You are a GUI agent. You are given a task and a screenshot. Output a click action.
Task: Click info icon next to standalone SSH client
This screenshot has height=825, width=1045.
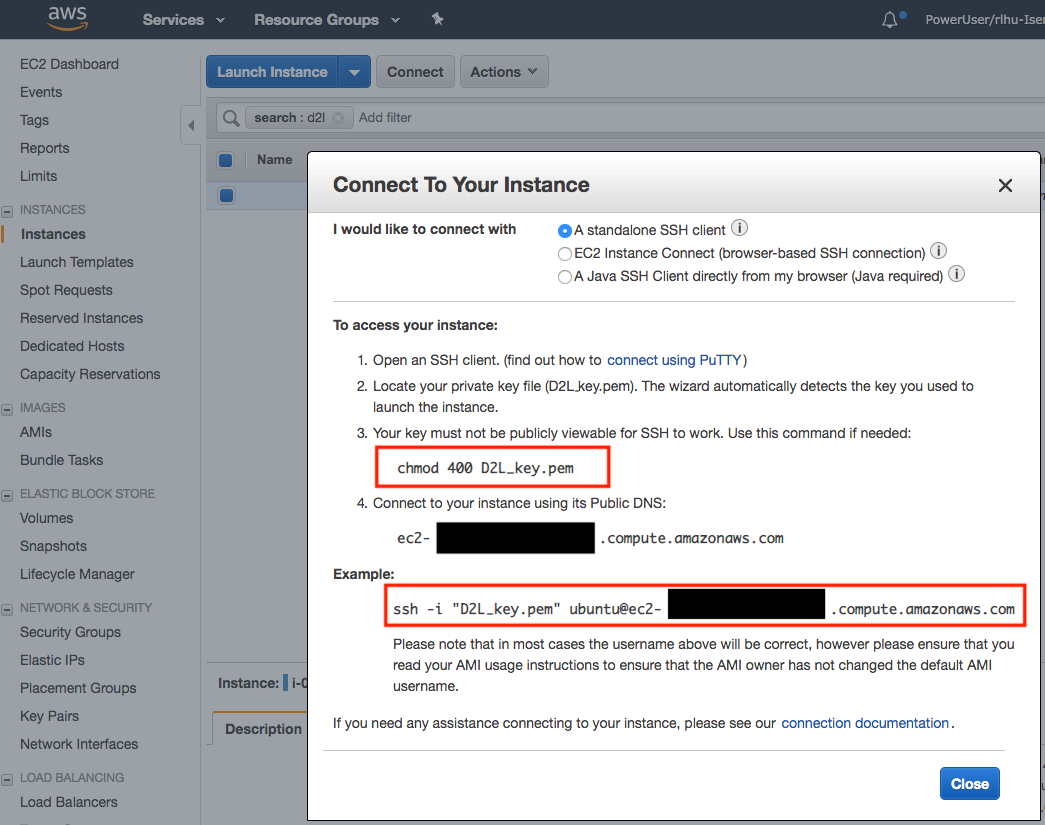point(740,229)
